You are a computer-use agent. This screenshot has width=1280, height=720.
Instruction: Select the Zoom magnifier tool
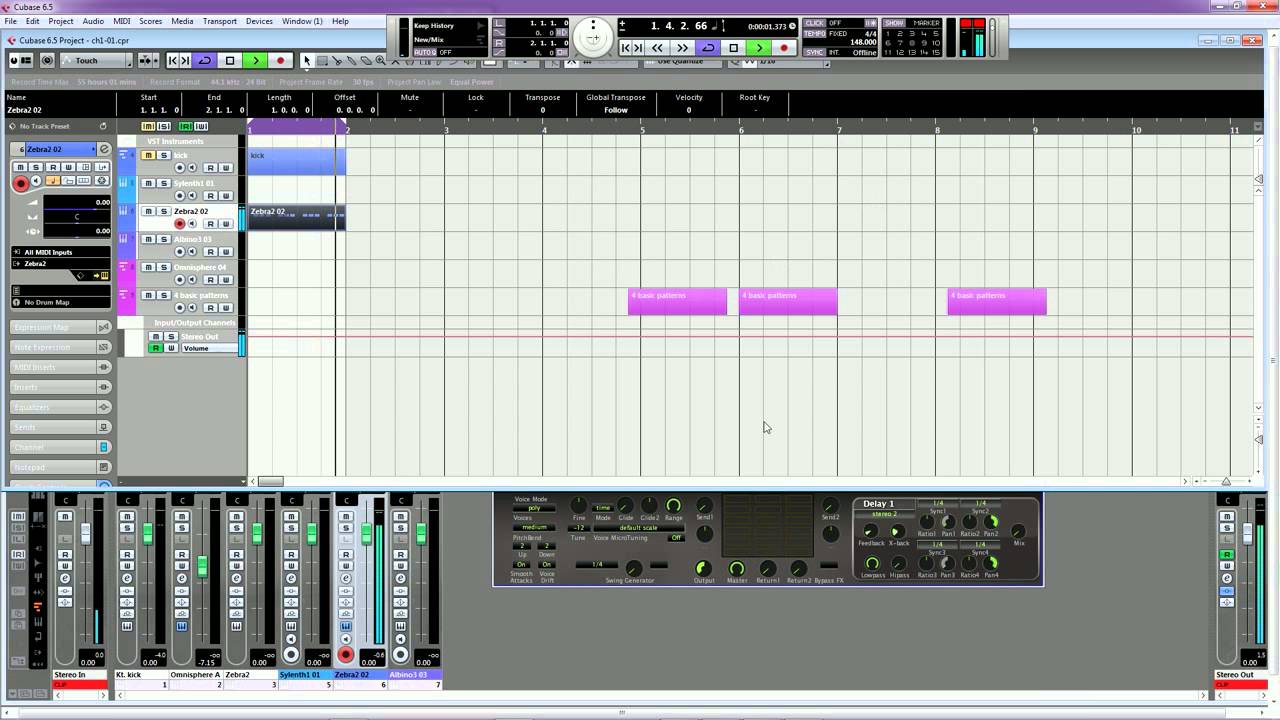click(x=380, y=61)
